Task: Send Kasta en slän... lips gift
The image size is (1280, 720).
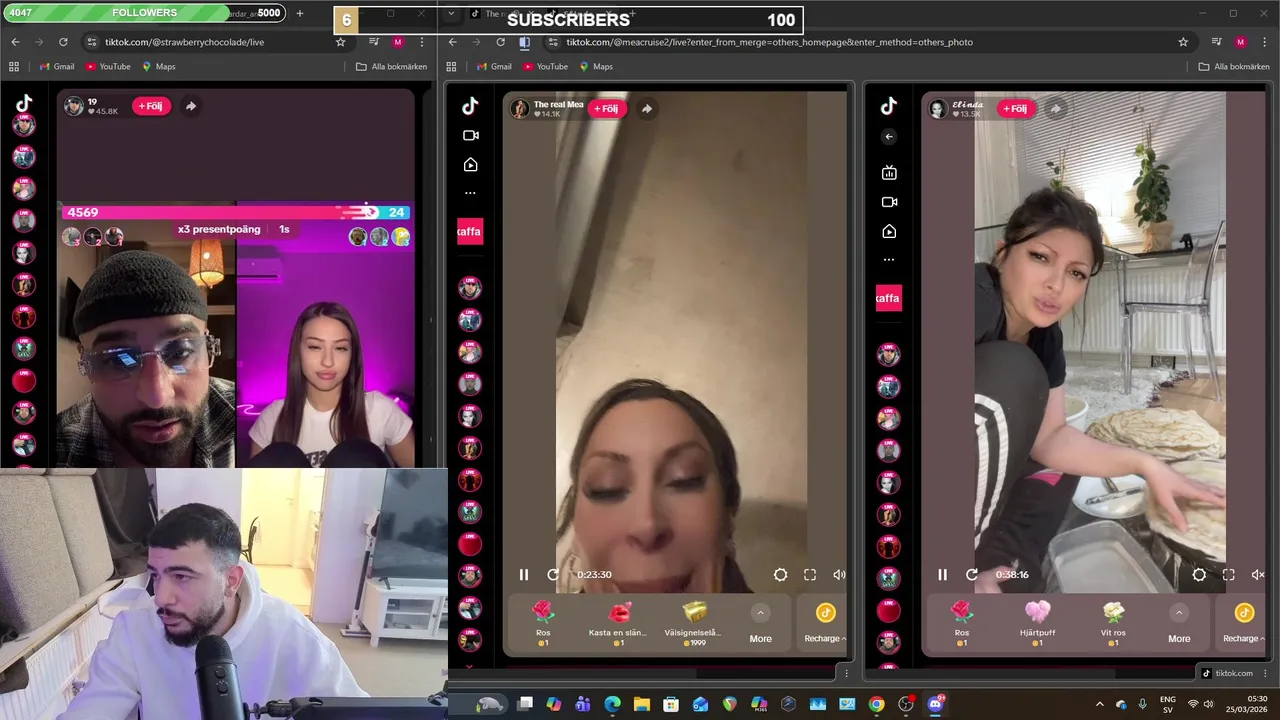Action: tap(618, 622)
